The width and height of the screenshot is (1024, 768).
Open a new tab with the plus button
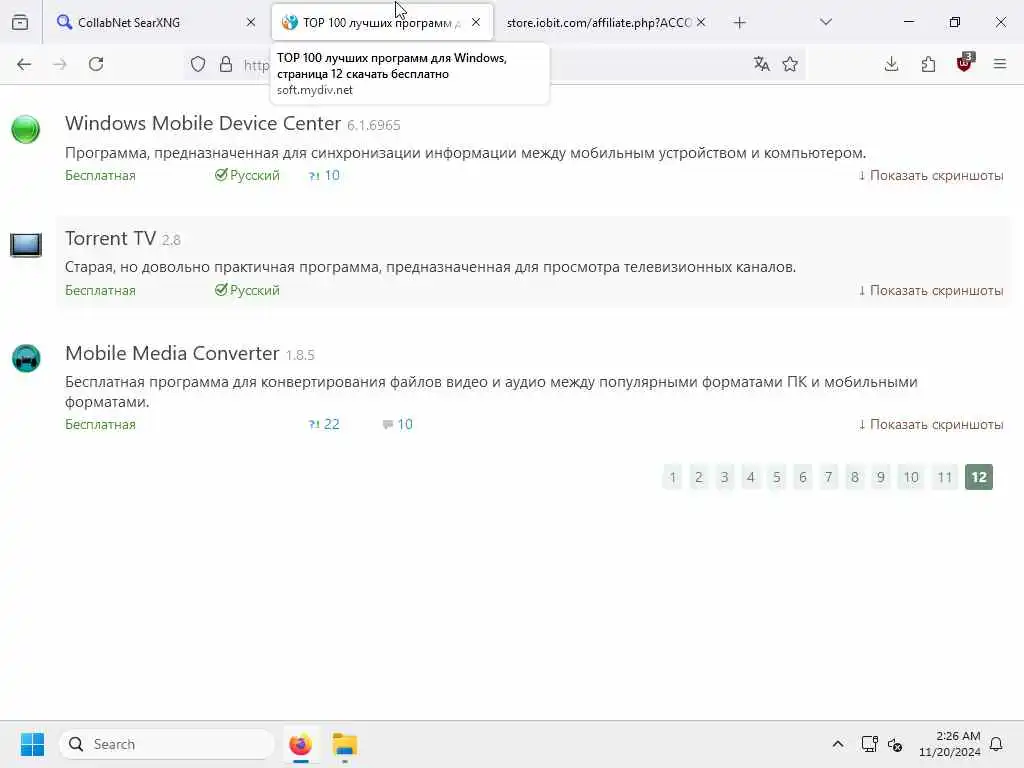tap(739, 23)
